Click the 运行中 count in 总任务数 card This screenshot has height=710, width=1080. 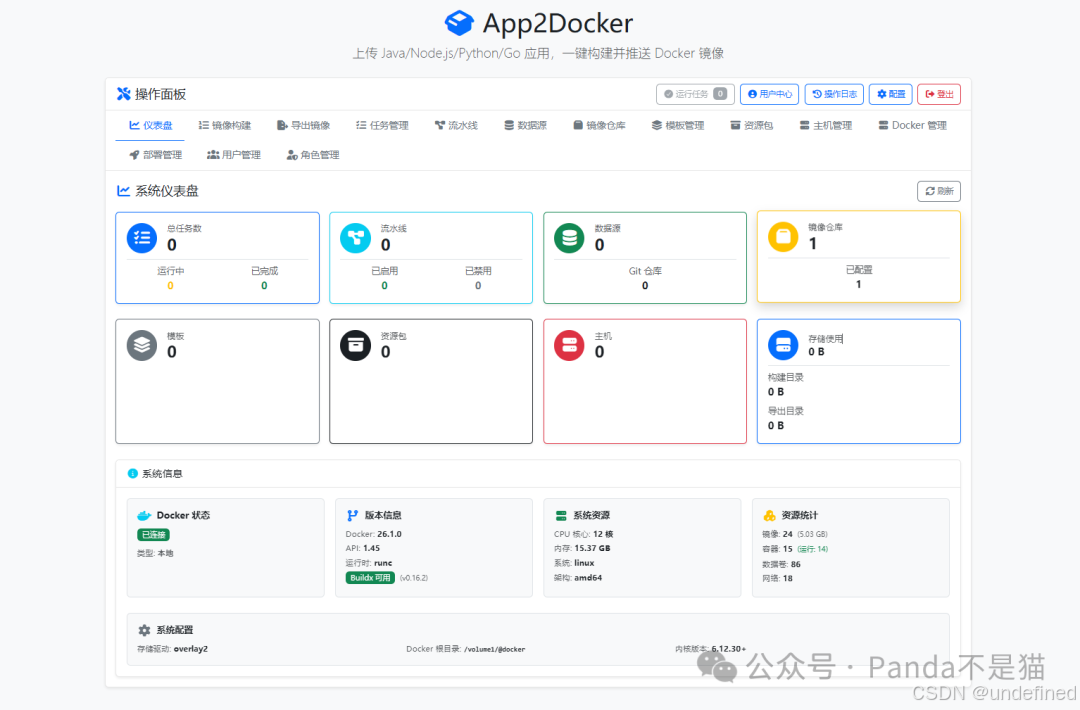tap(170, 286)
